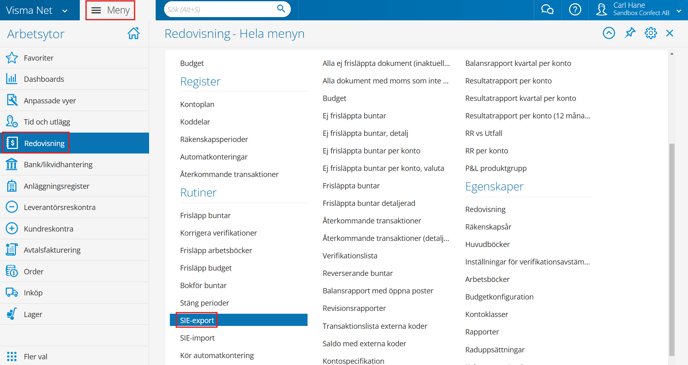Screen dimensions: 688x365
Task: Open Kontoplan under Register
Action: coord(197,104)
